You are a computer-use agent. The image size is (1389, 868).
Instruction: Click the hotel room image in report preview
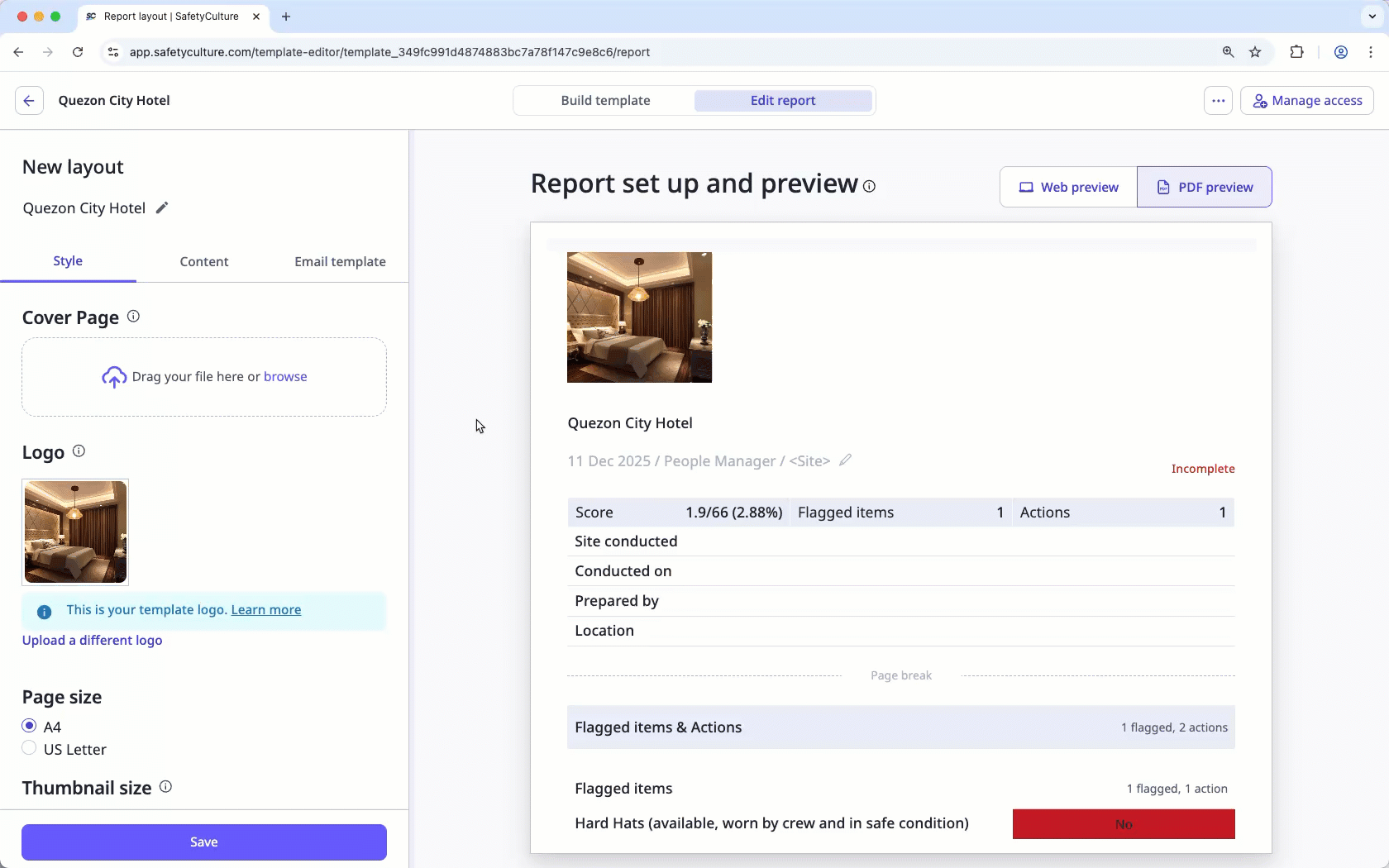click(x=639, y=317)
